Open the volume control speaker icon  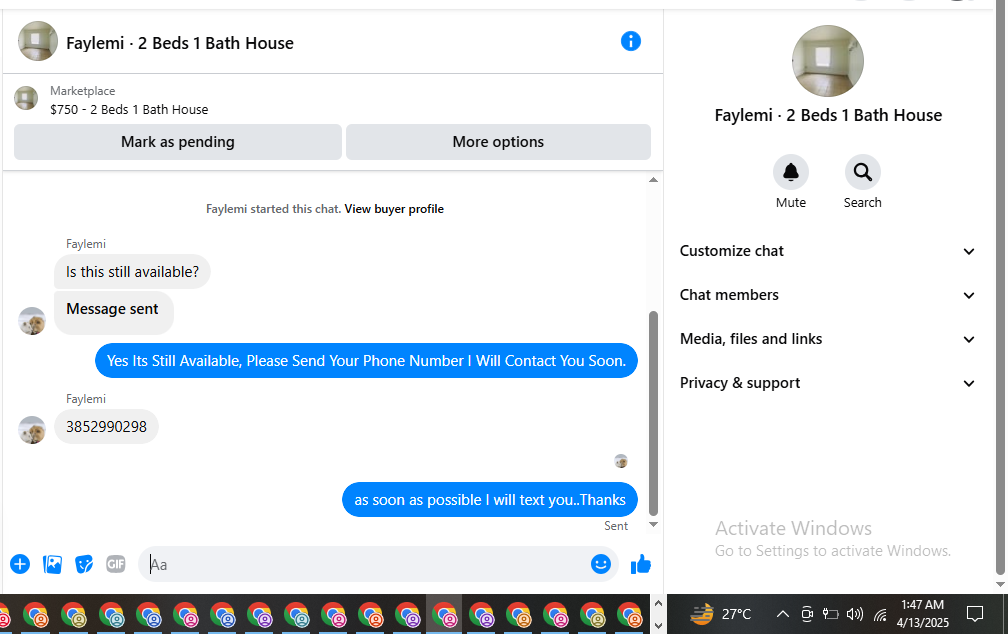coord(854,614)
